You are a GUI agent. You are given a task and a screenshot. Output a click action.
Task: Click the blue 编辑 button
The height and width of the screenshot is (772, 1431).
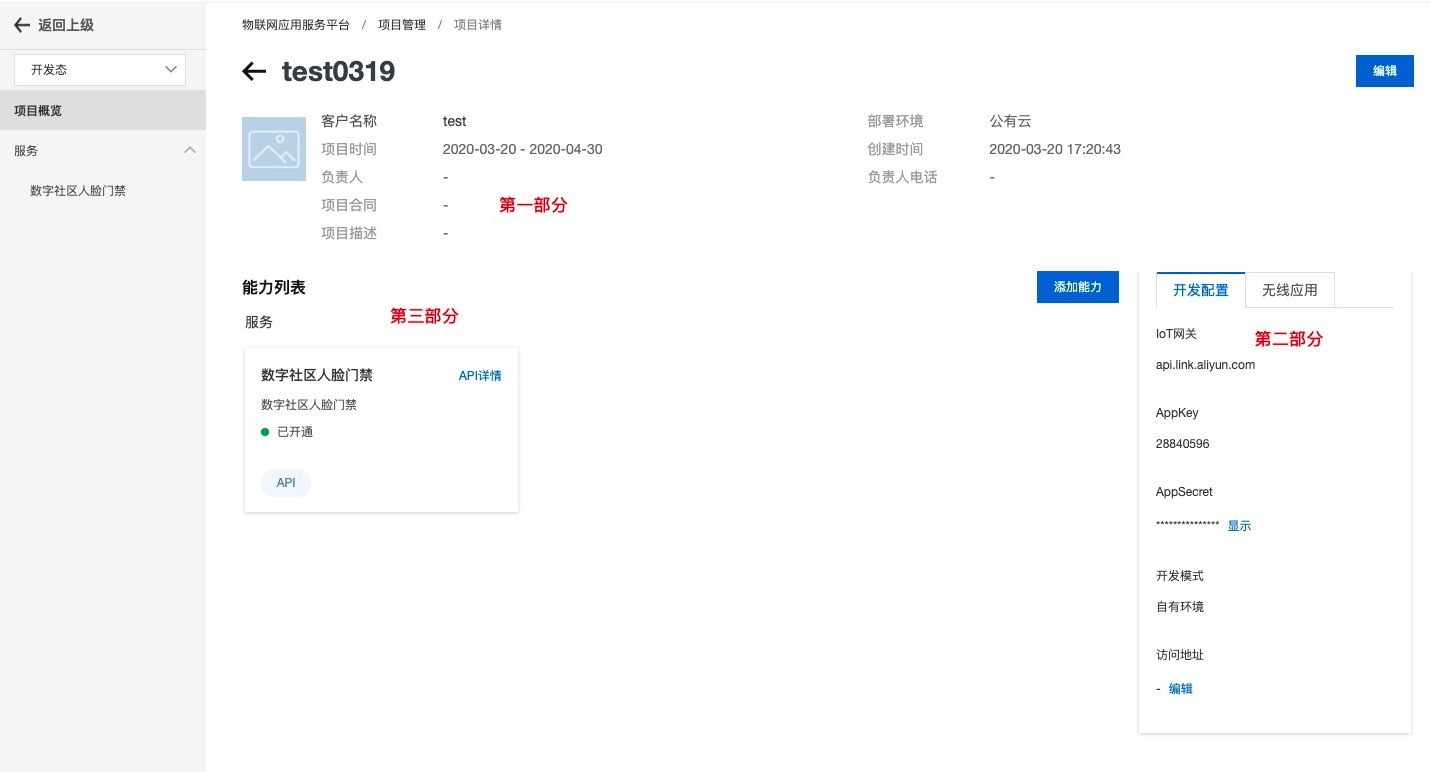1384,71
